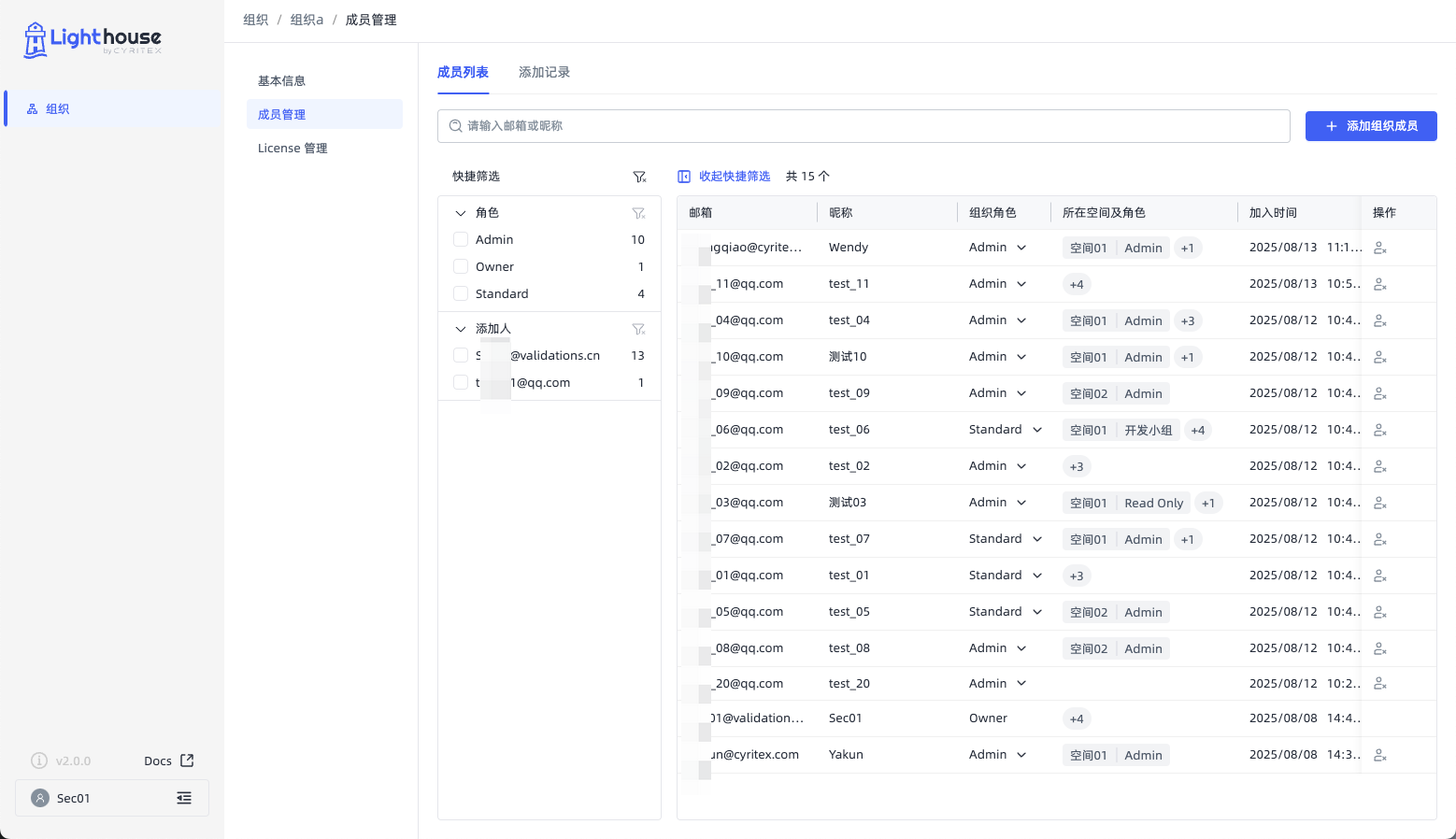Clear the 角色 filter group icon
The image size is (1456, 839).
(638, 213)
